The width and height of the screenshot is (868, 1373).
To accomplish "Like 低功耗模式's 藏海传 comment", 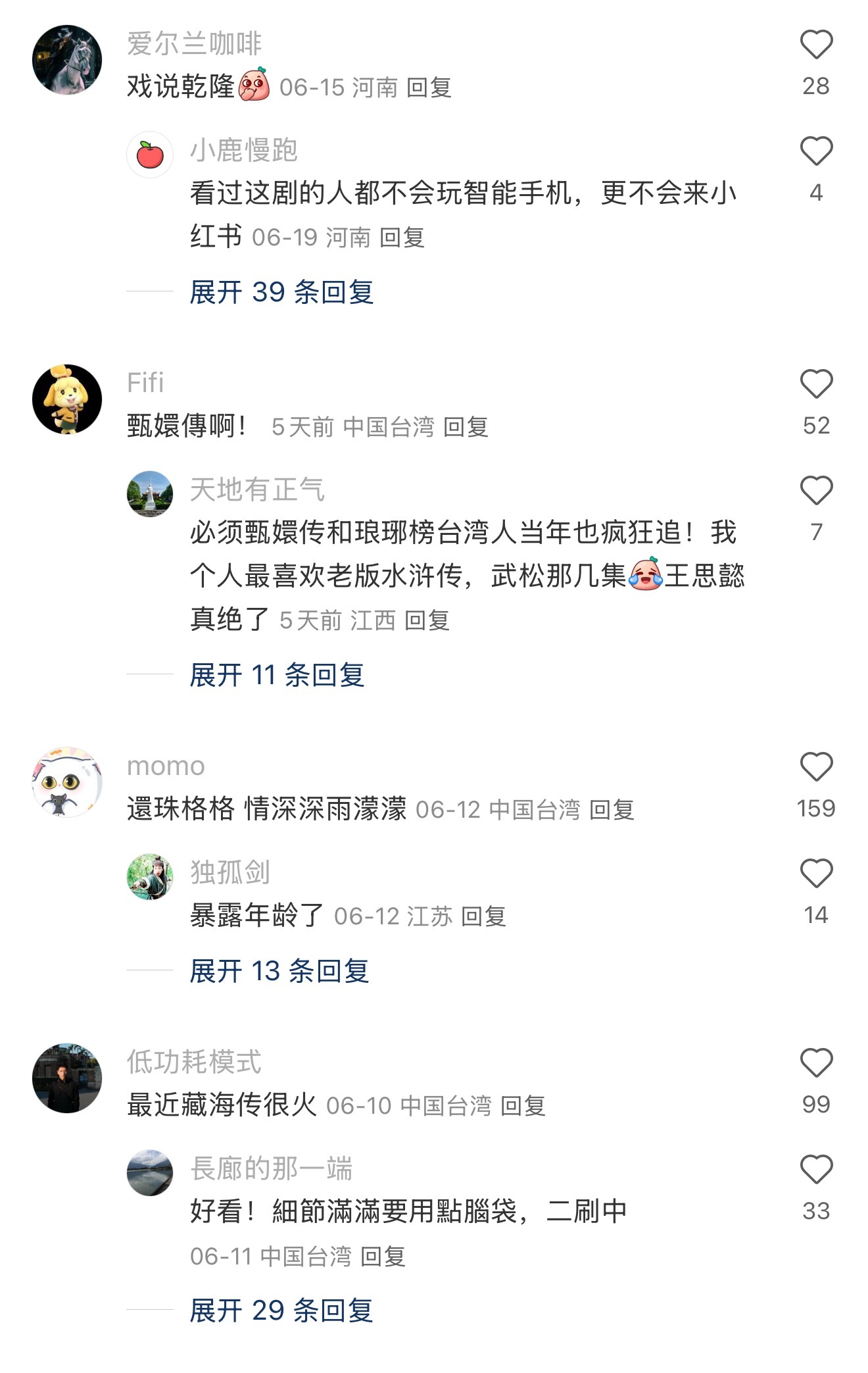I will coord(816,1063).
